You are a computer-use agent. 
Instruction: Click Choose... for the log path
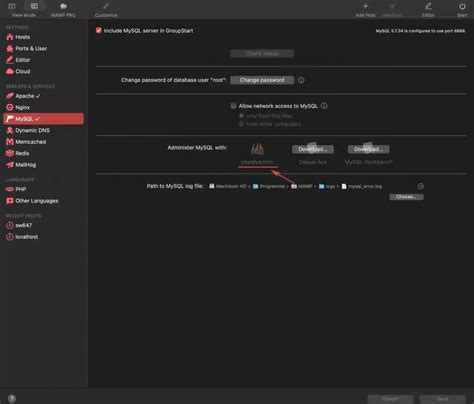pos(406,197)
